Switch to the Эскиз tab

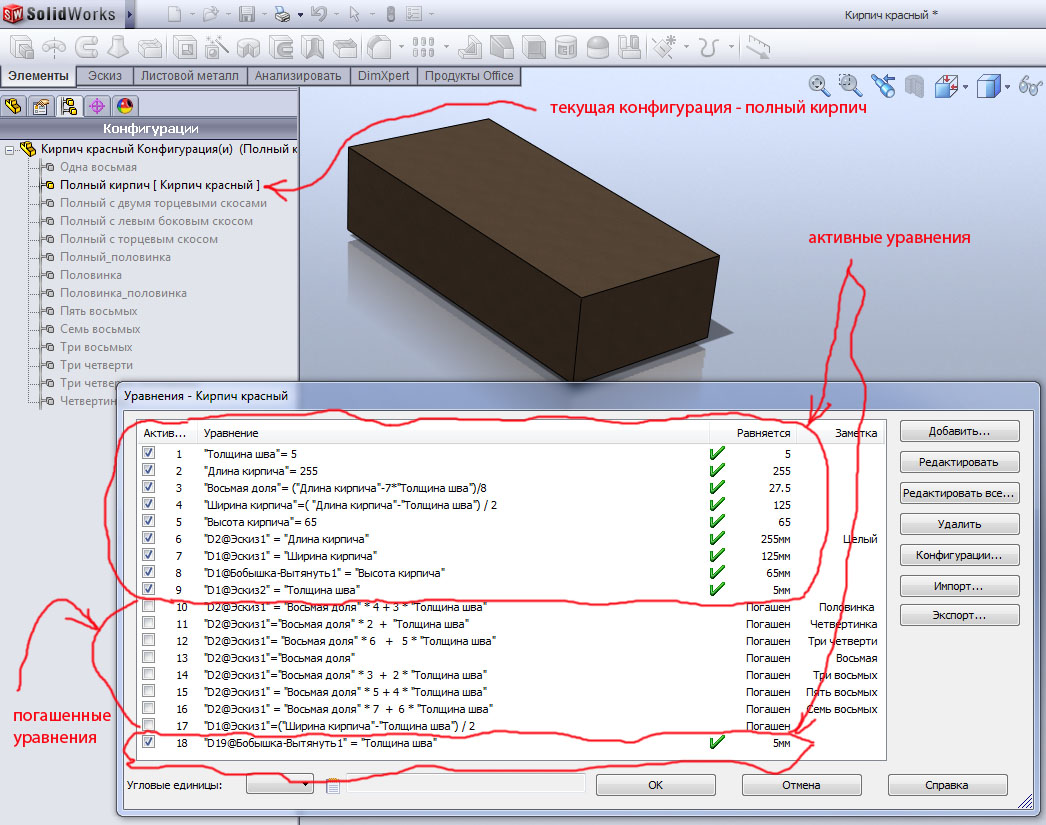click(105, 76)
